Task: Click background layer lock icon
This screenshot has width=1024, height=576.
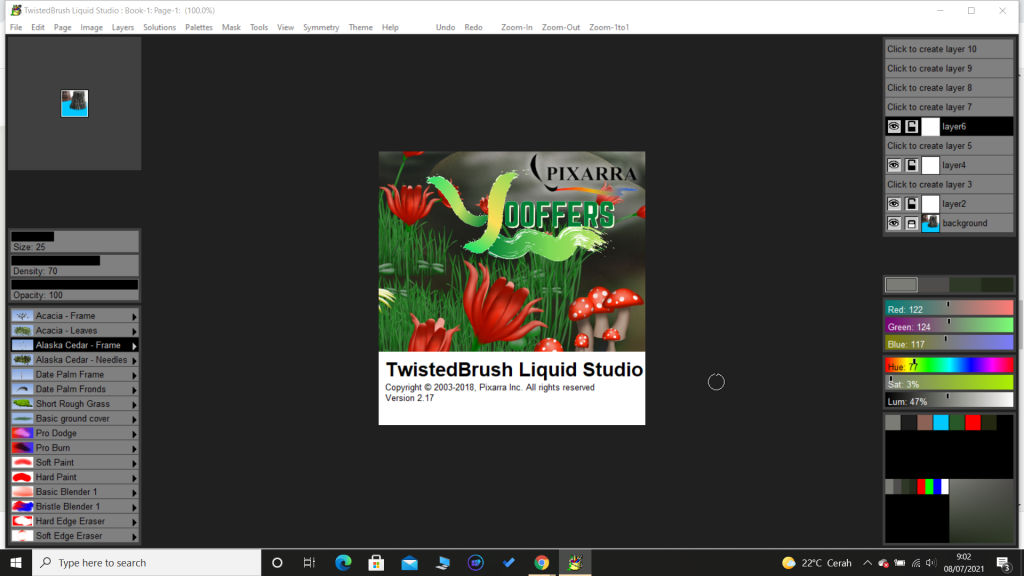Action: point(912,223)
